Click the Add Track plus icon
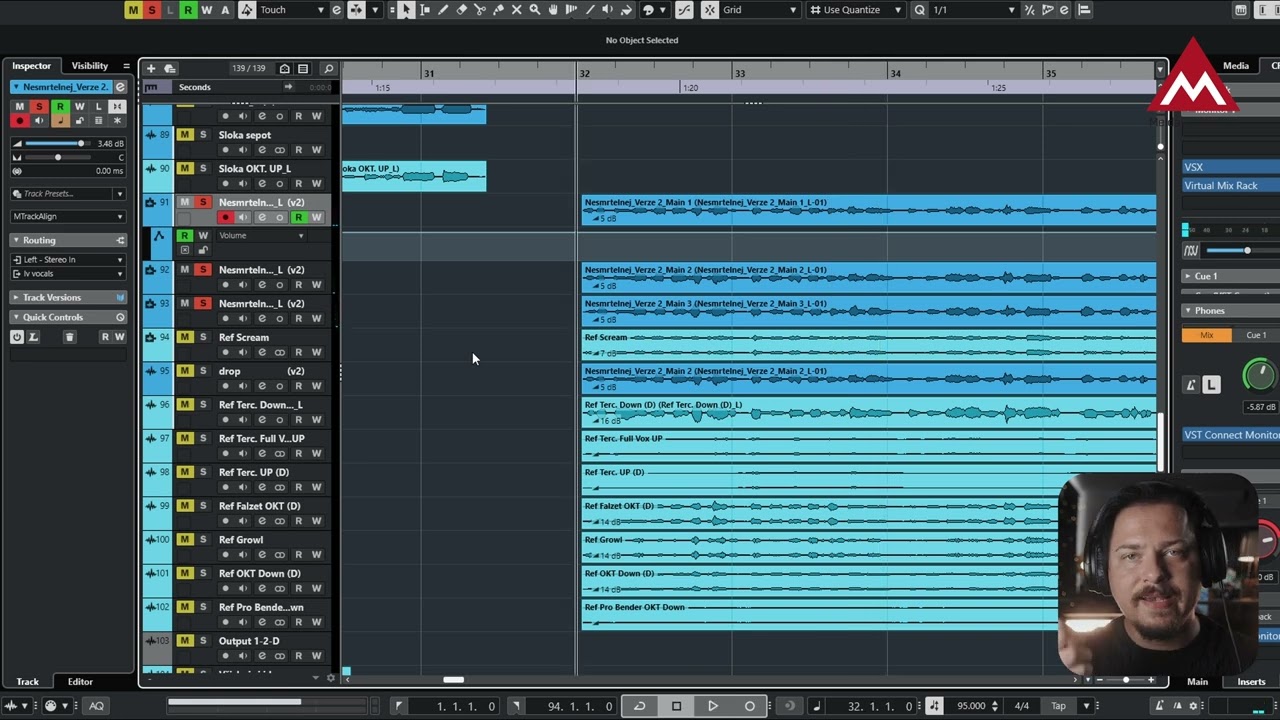1280x720 pixels. point(151,69)
